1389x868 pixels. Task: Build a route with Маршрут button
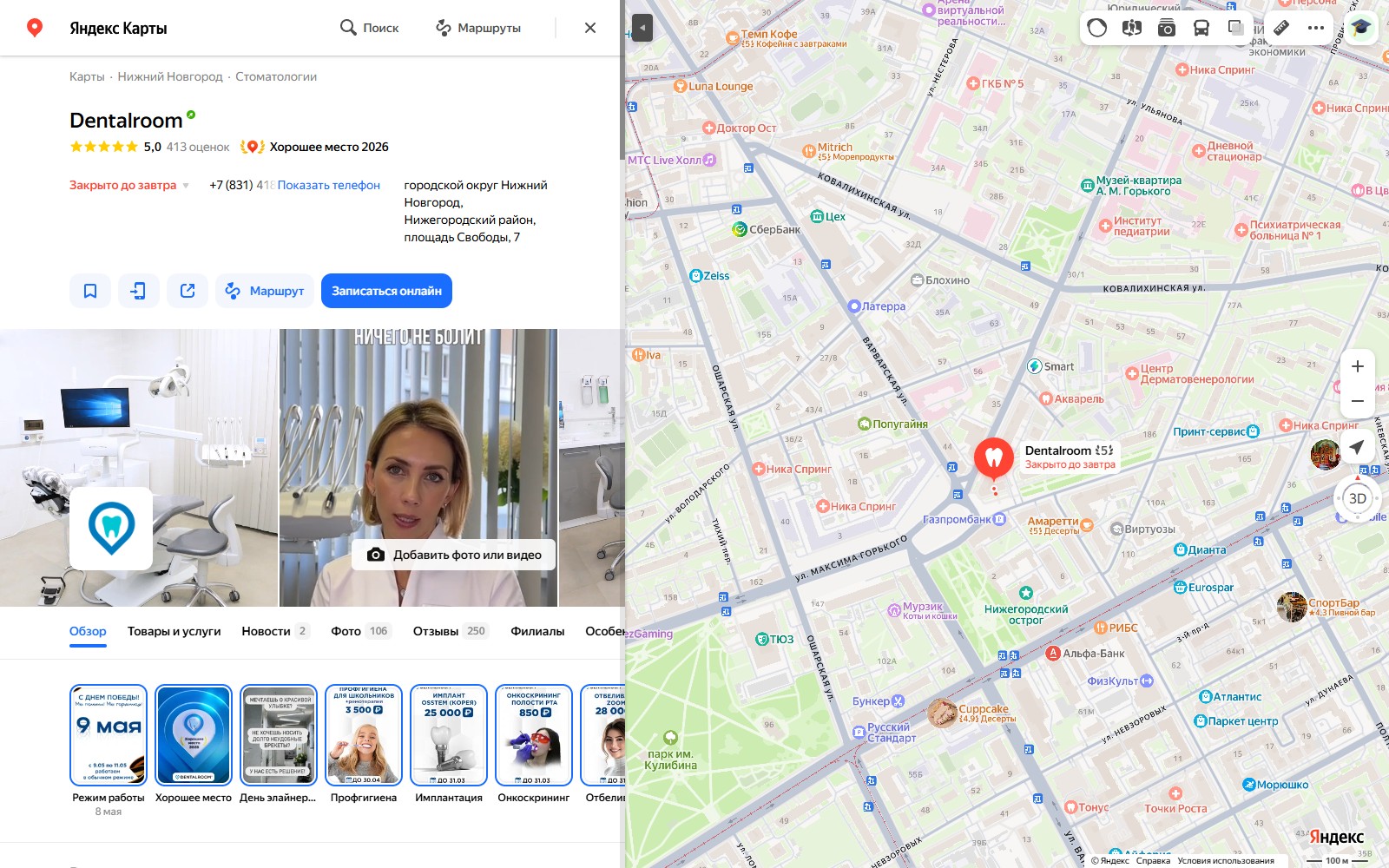coord(265,291)
